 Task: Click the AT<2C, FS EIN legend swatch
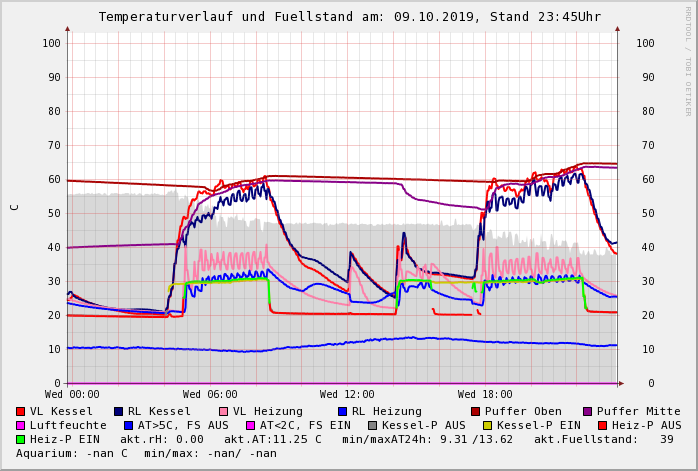click(x=251, y=425)
